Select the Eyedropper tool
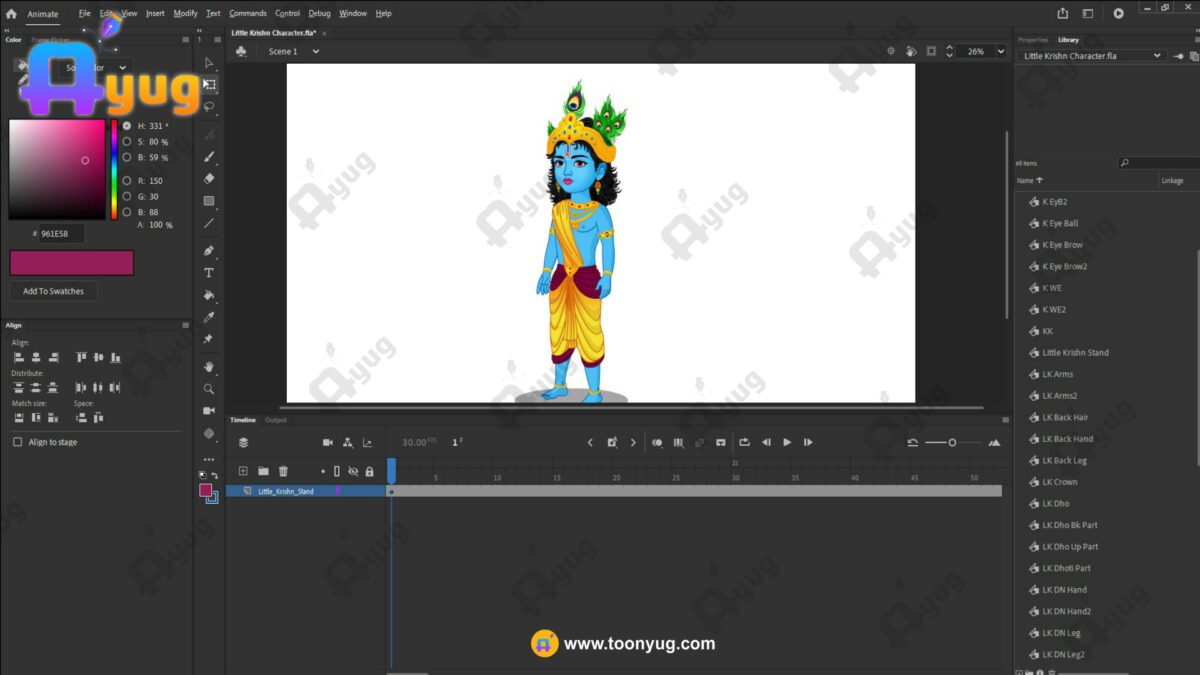Viewport: 1200px width, 675px height. pyautogui.click(x=209, y=317)
